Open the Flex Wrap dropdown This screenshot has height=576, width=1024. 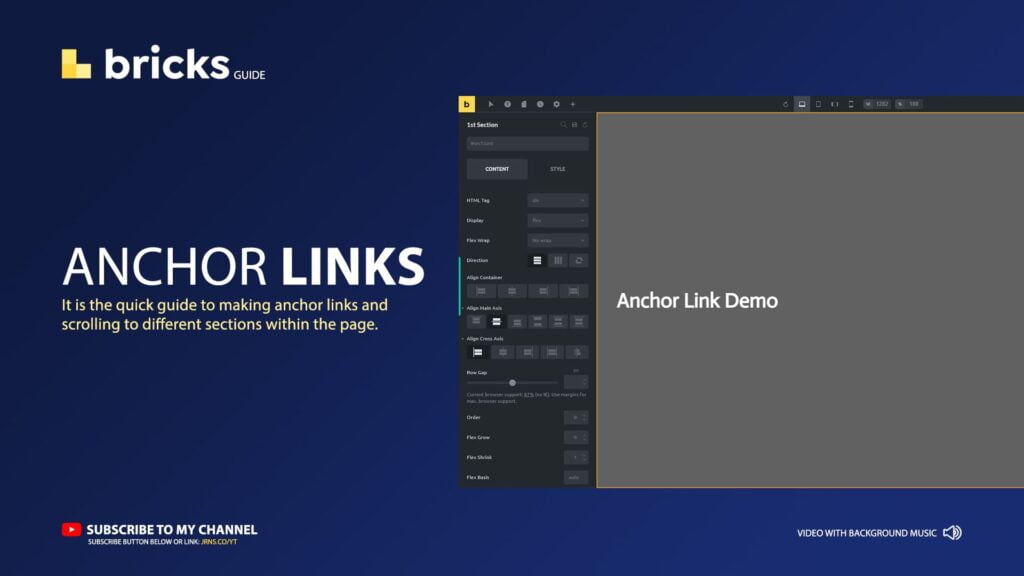pos(558,240)
